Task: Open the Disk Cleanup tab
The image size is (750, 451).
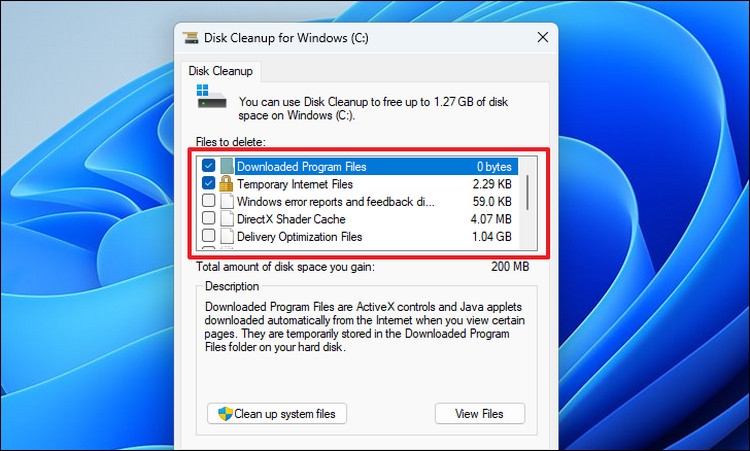Action: click(x=220, y=71)
